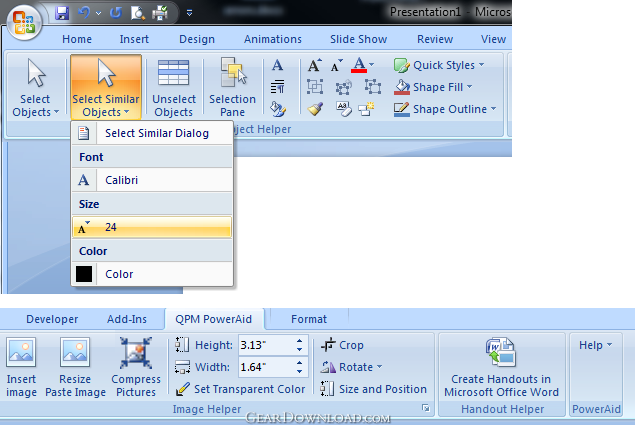Click the Clear Formatting eraser icon

click(x=344, y=109)
